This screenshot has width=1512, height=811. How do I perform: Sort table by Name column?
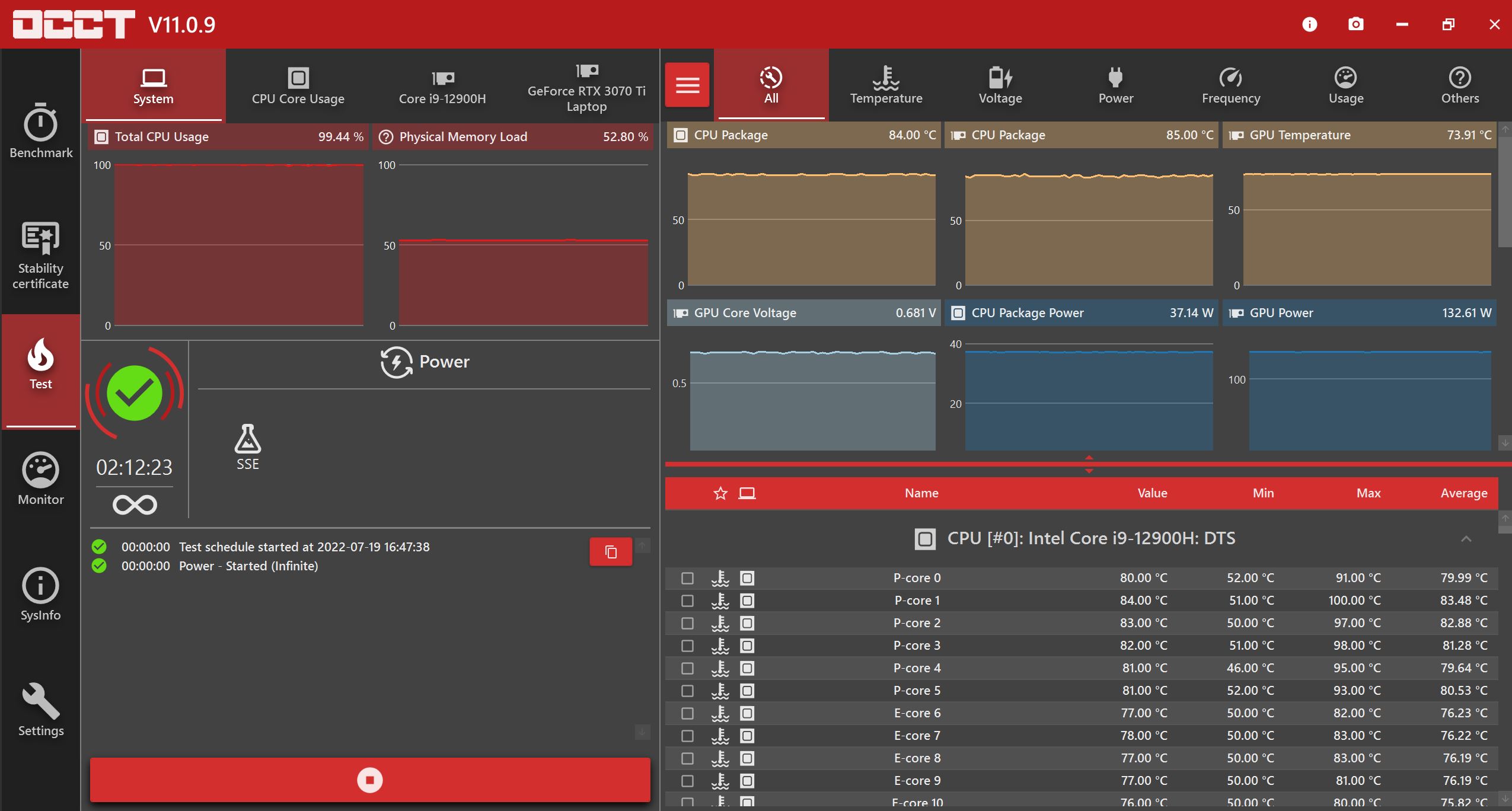921,493
